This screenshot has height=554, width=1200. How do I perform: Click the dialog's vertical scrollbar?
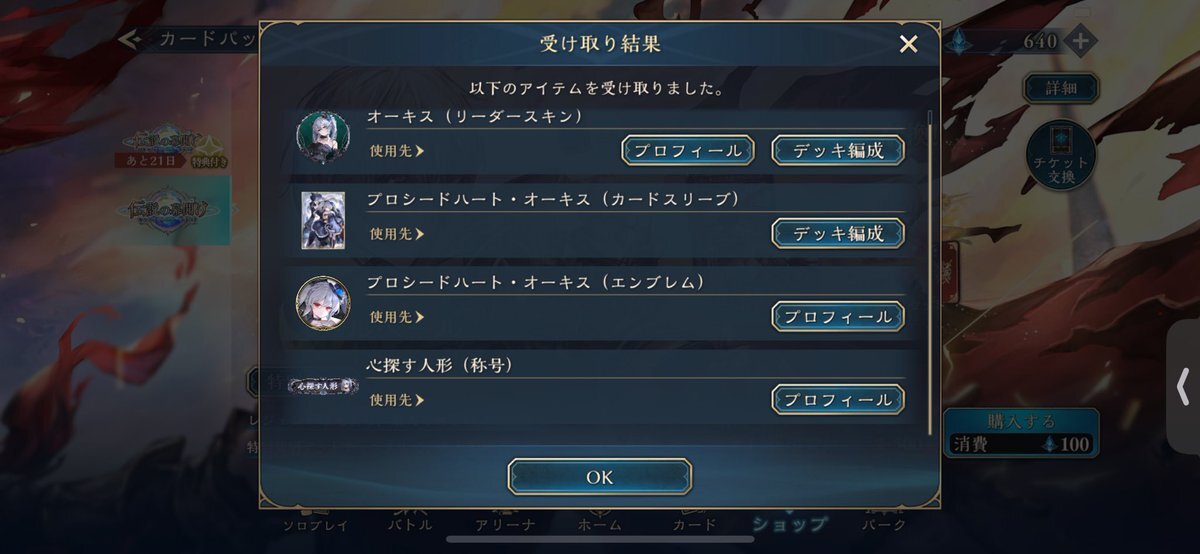[x=930, y=270]
